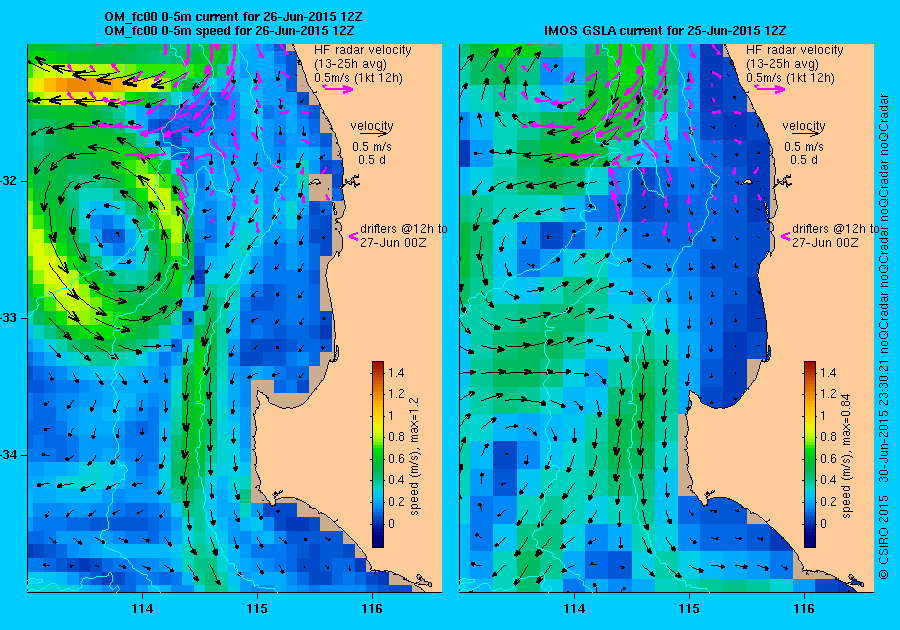Click the small island near -32 on right map
The width and height of the screenshot is (900, 630).
[747, 182]
